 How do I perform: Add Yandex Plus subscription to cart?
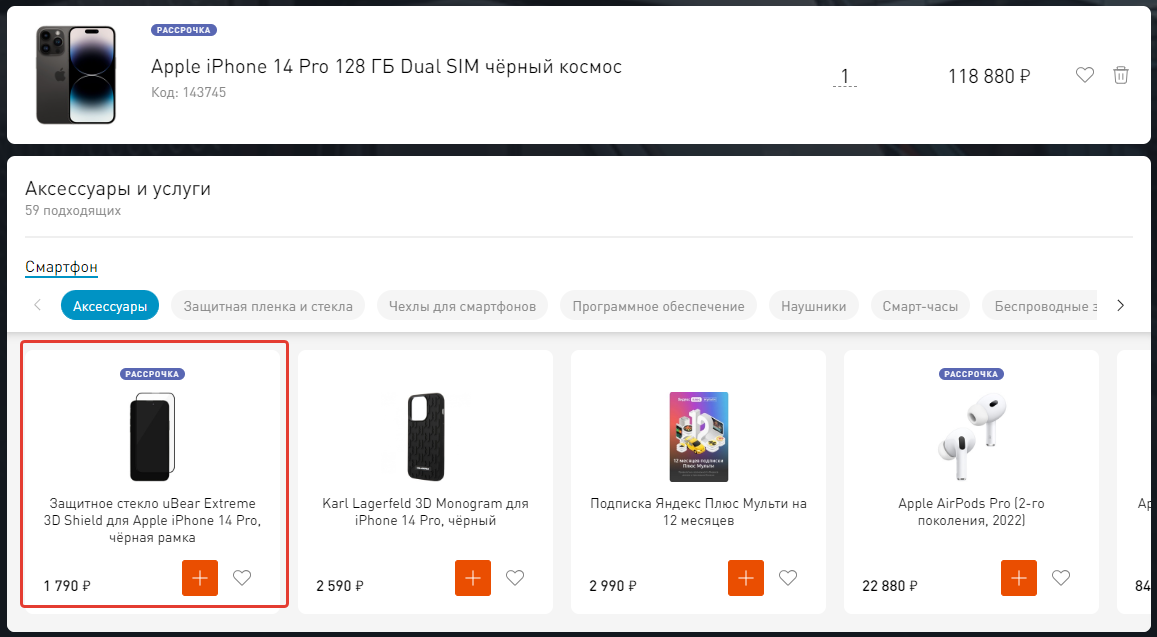coord(746,578)
